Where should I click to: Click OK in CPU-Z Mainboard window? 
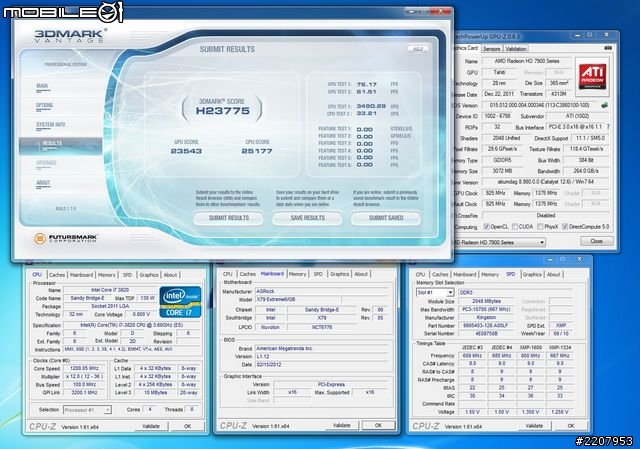(378, 425)
